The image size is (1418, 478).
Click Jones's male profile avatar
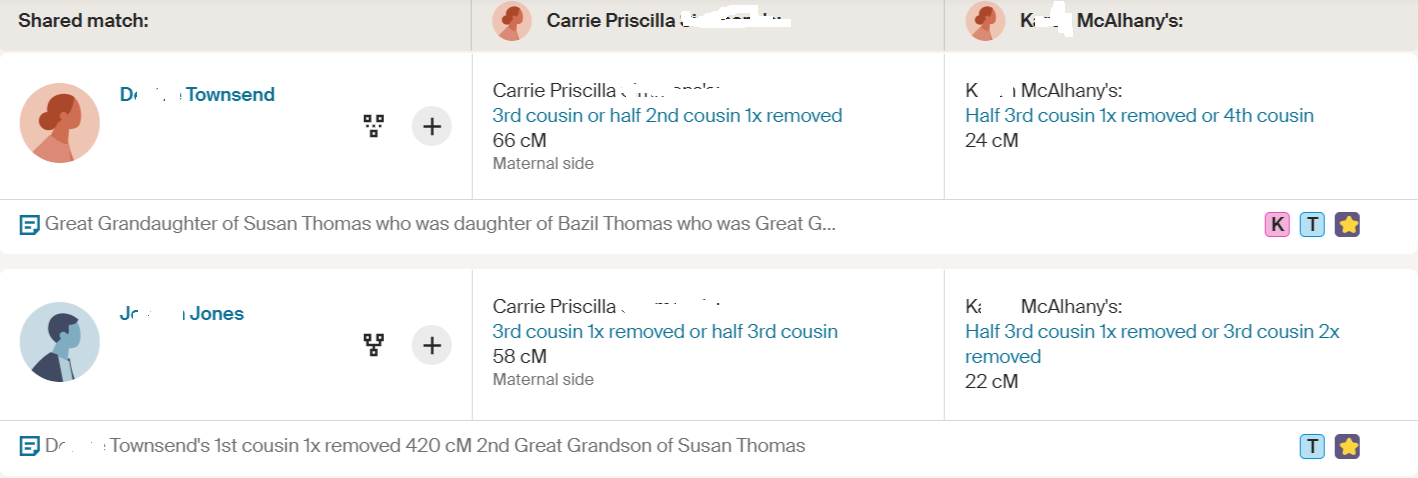(60, 342)
